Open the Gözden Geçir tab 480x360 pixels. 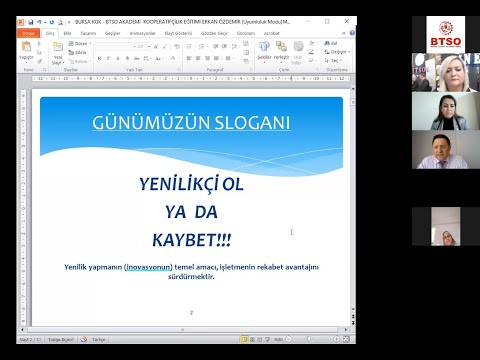(x=214, y=33)
